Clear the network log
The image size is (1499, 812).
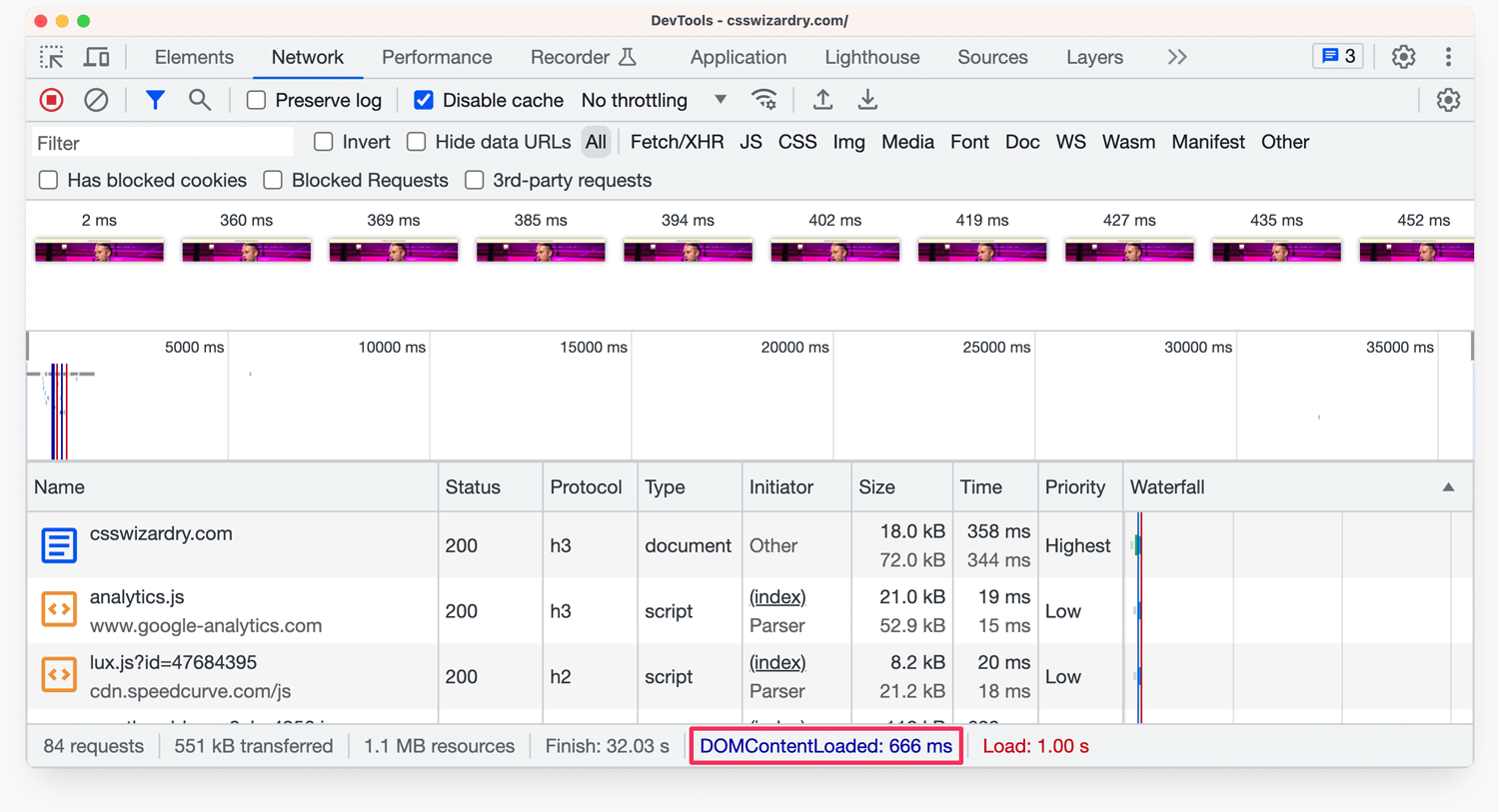coord(96,100)
